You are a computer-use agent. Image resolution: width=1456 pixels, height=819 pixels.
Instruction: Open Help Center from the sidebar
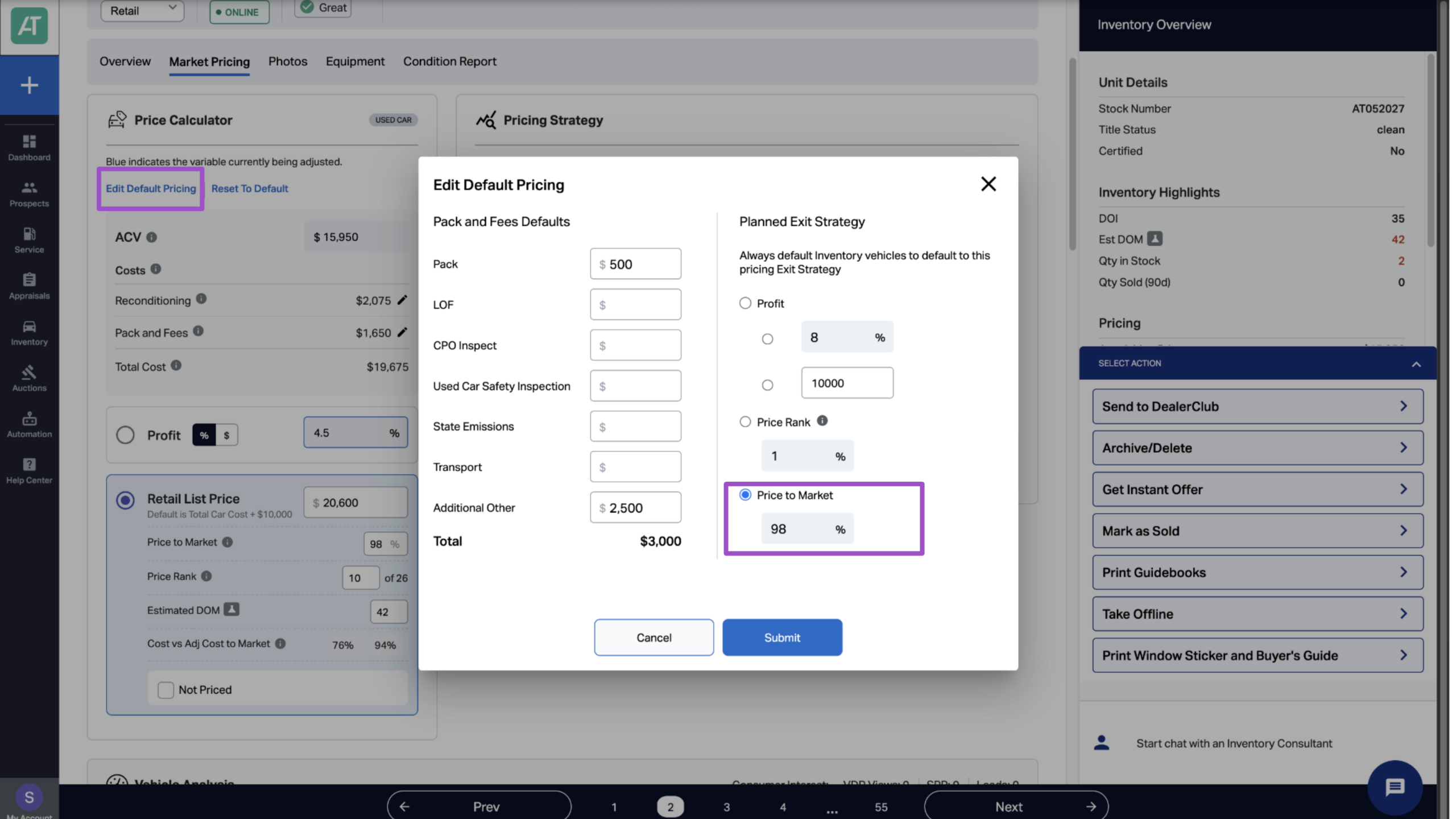[x=29, y=470]
